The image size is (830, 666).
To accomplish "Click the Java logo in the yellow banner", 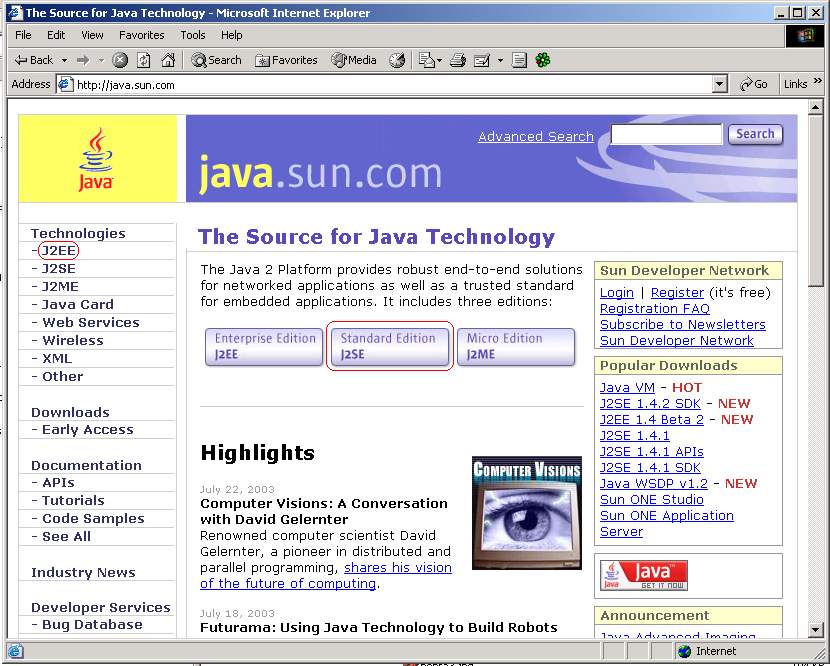I will click(x=96, y=159).
